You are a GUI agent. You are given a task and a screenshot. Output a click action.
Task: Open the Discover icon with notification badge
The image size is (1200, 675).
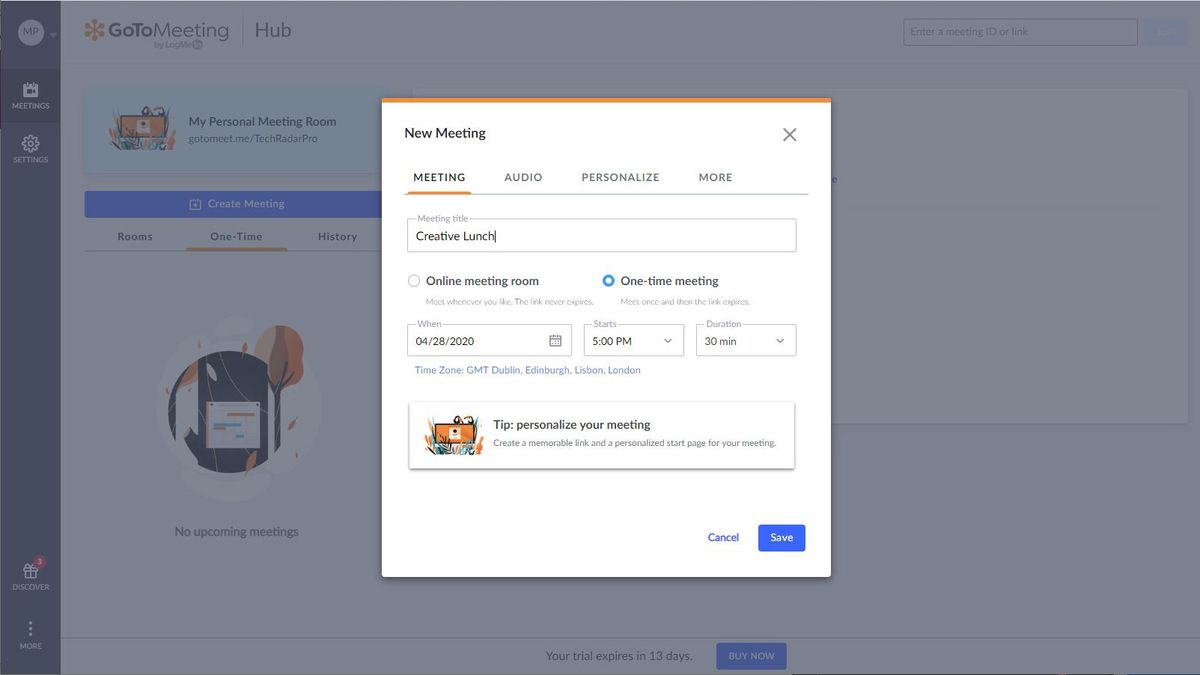pyautogui.click(x=30, y=573)
